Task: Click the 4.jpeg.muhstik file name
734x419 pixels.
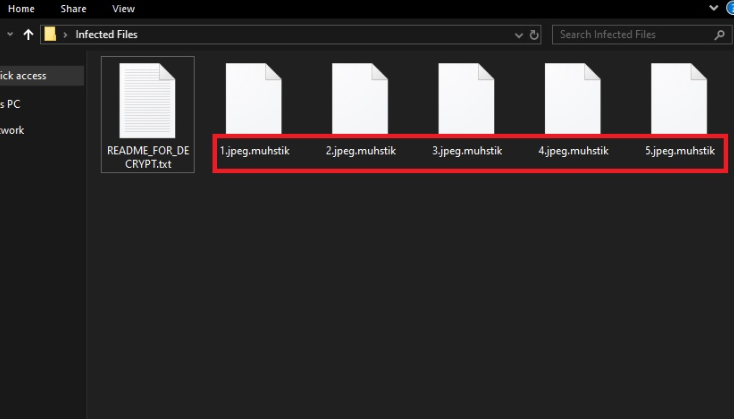Action: 573,151
